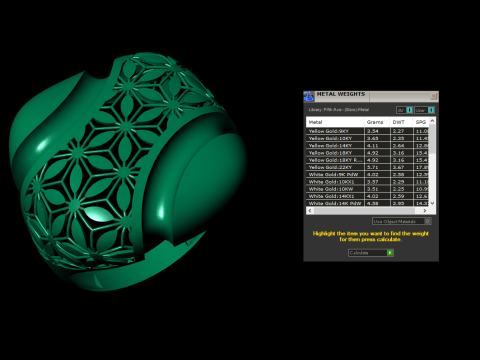The height and width of the screenshot is (360, 480).
Task: Click the Metal Weights scale icon
Action: coord(309,96)
